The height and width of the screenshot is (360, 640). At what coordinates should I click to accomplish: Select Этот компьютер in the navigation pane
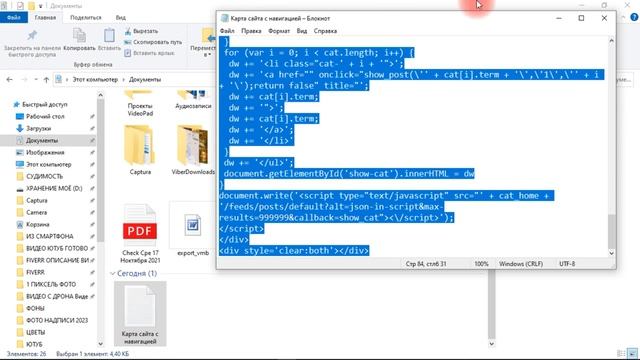(x=49, y=164)
